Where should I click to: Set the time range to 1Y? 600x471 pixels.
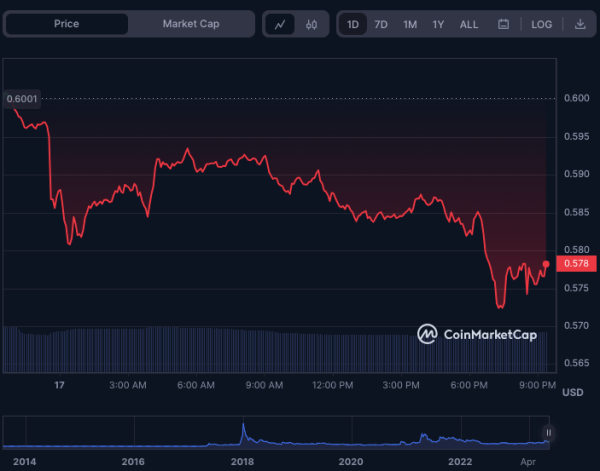[438, 24]
